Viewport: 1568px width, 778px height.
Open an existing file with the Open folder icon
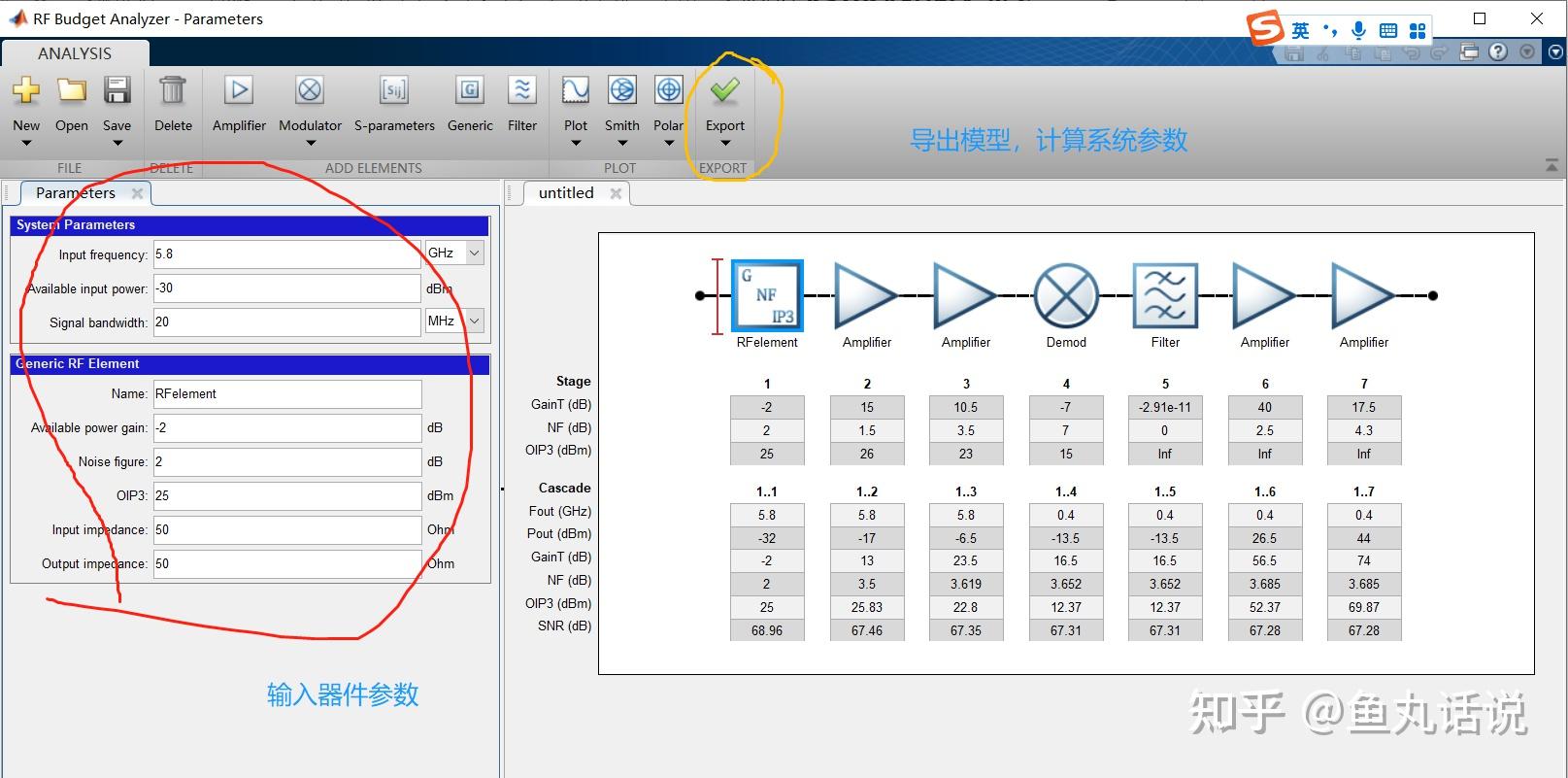click(x=72, y=91)
